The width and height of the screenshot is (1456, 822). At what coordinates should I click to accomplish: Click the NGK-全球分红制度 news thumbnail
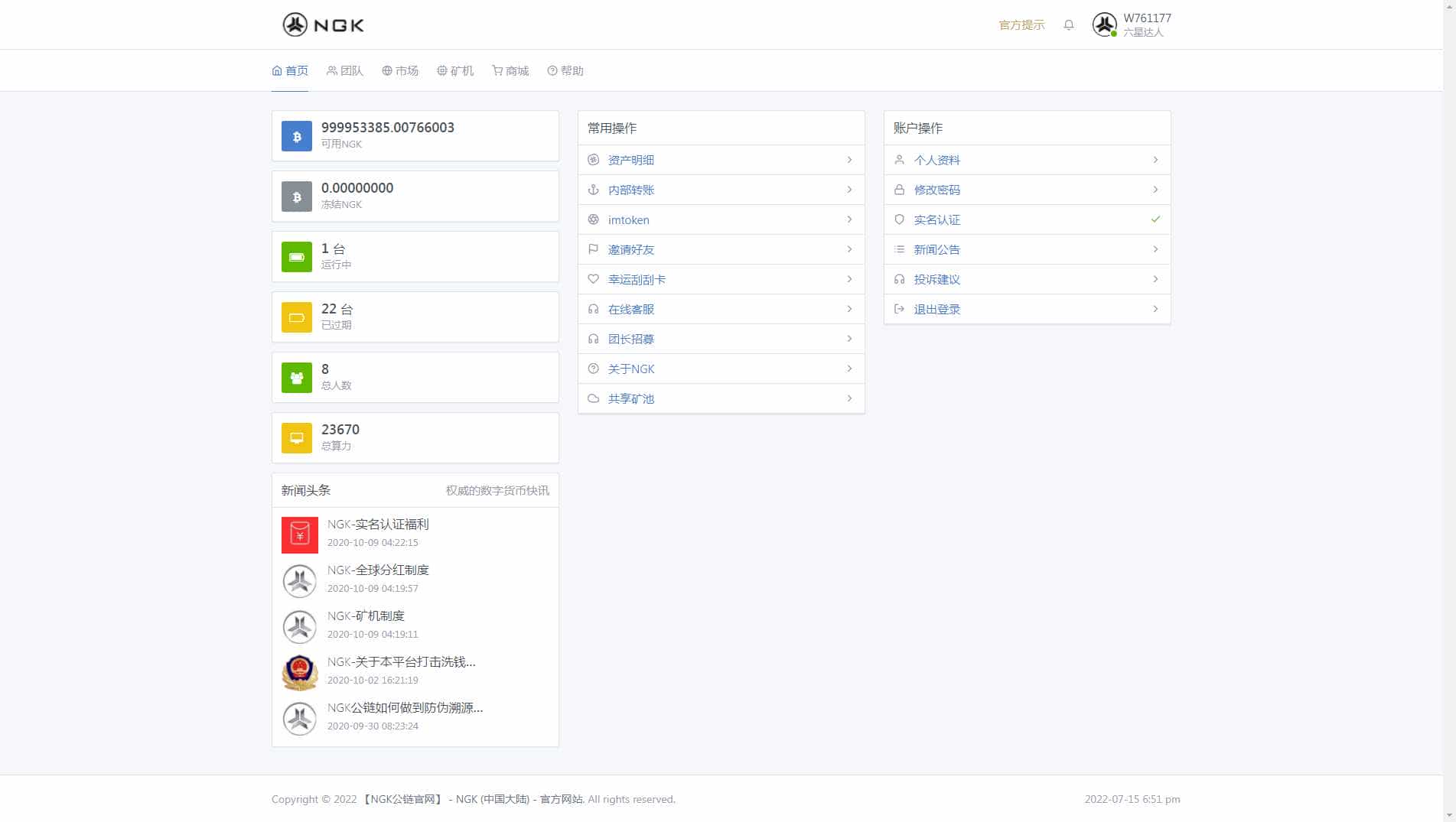pos(300,581)
